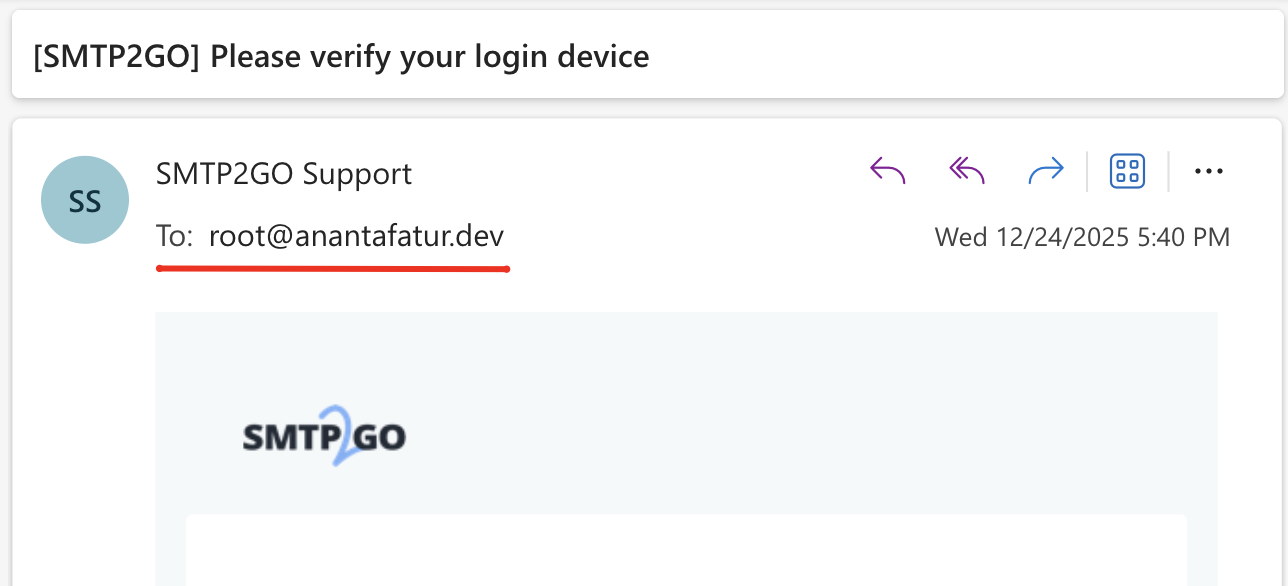Reply to the SMTP2GO Support email
This screenshot has width=1288, height=586.
tap(888, 172)
